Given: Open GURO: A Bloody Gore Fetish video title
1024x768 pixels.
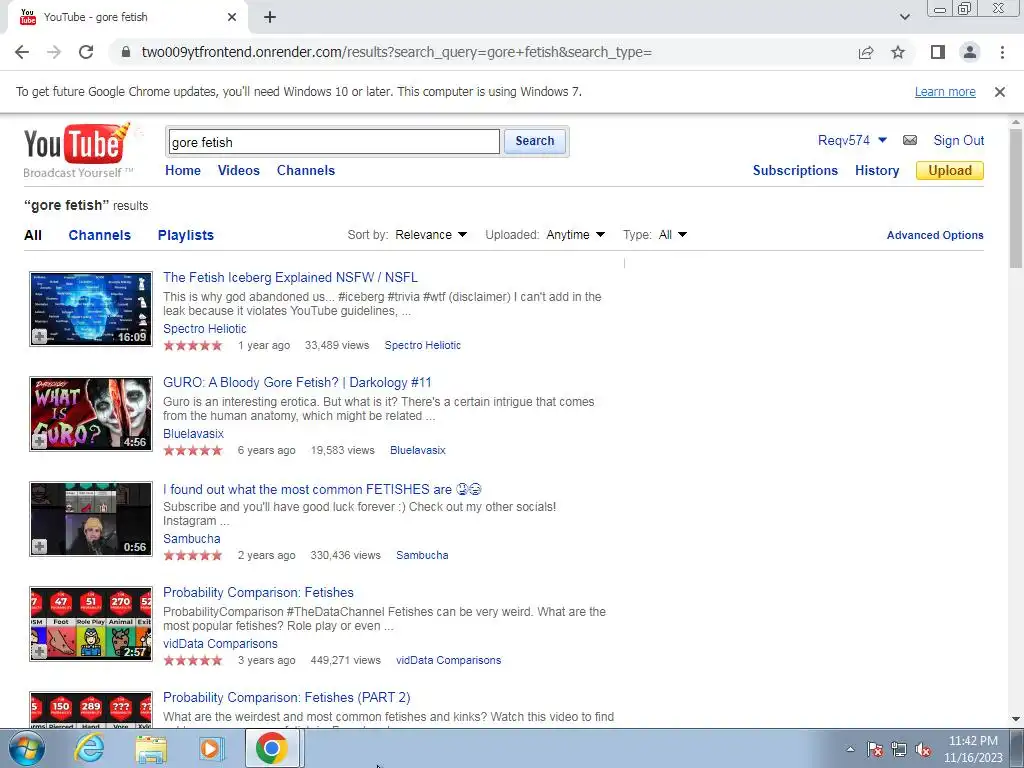Looking at the screenshot, I should pyautogui.click(x=297, y=383).
